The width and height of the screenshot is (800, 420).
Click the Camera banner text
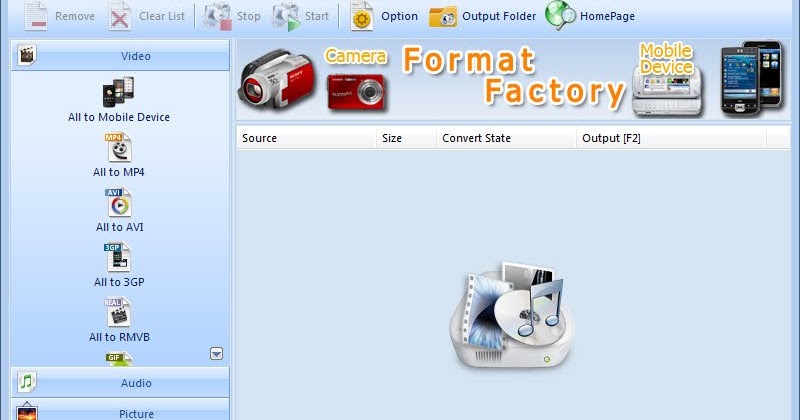pos(356,56)
